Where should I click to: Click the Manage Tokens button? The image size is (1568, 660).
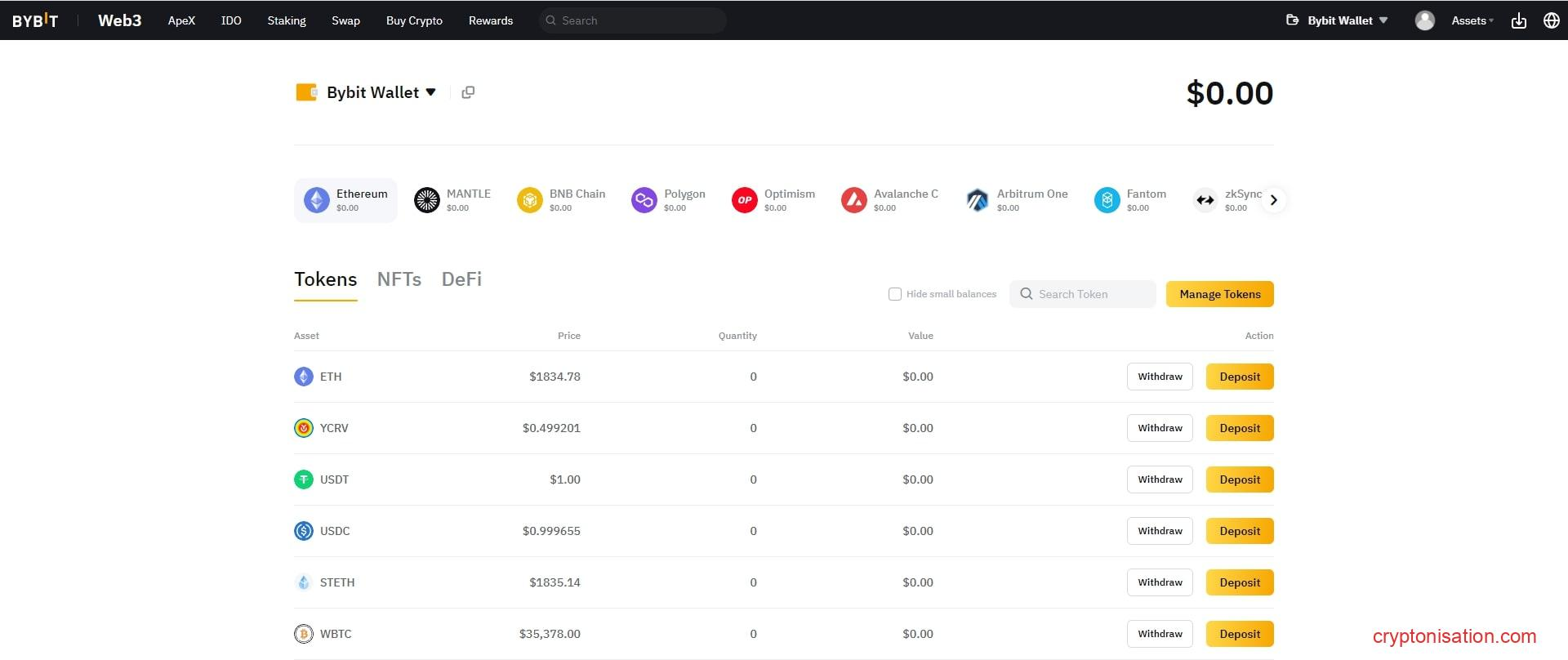click(1219, 294)
